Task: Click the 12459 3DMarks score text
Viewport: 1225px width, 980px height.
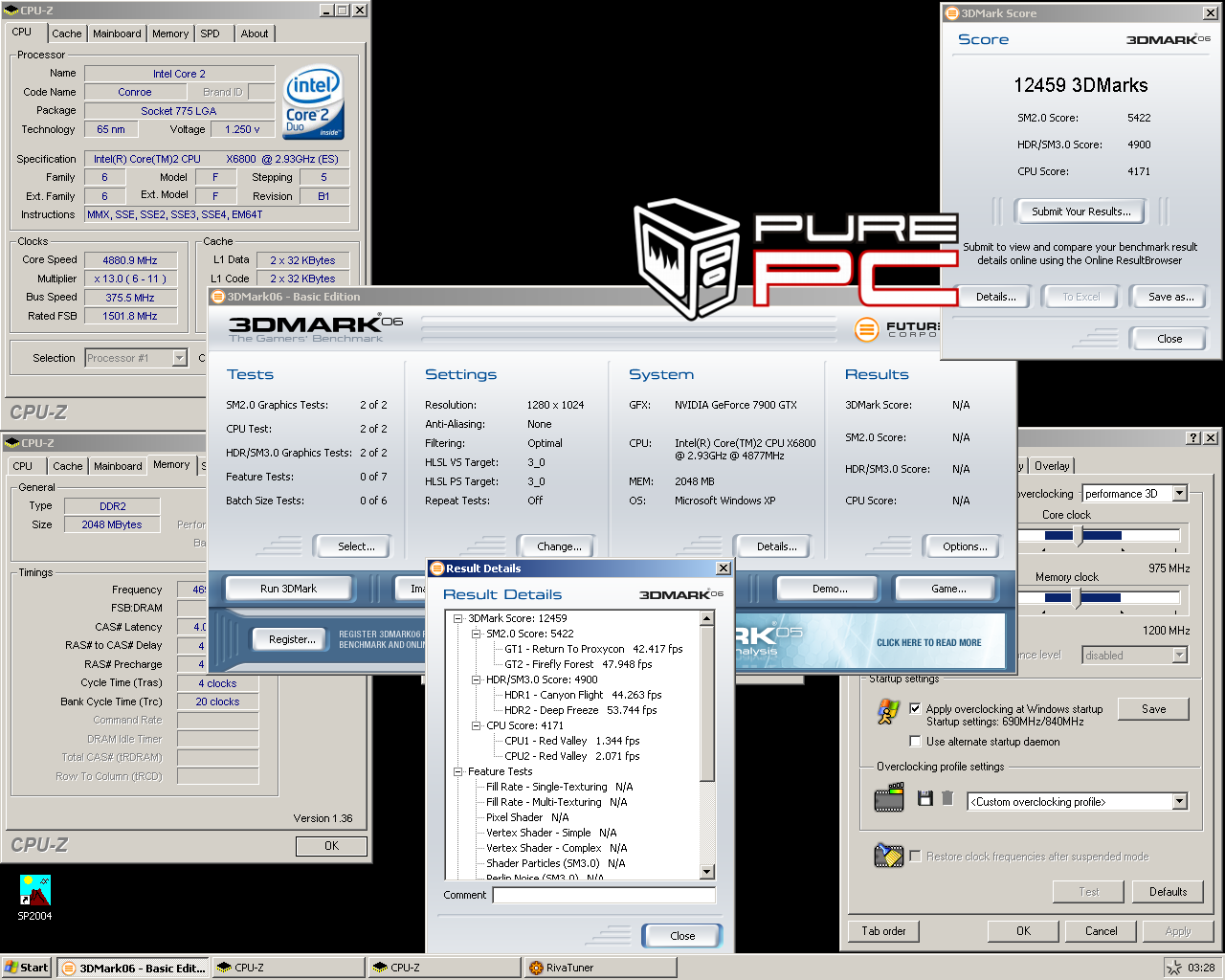Action: point(1080,85)
